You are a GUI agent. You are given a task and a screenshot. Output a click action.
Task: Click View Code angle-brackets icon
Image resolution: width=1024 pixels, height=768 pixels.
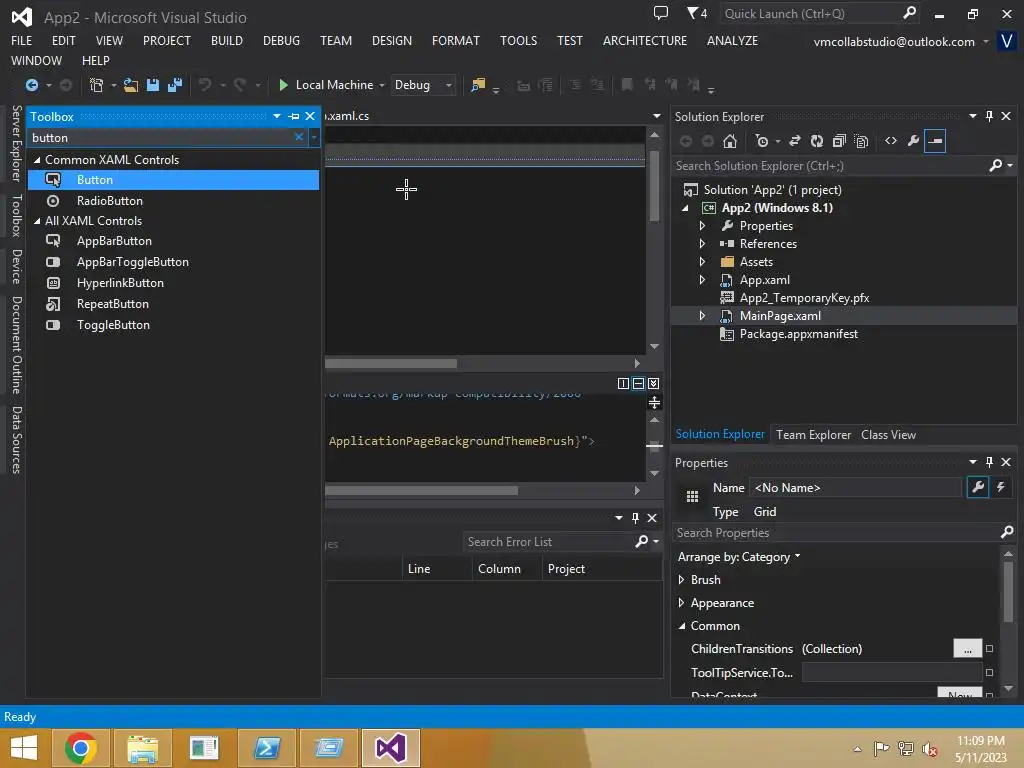coord(891,140)
